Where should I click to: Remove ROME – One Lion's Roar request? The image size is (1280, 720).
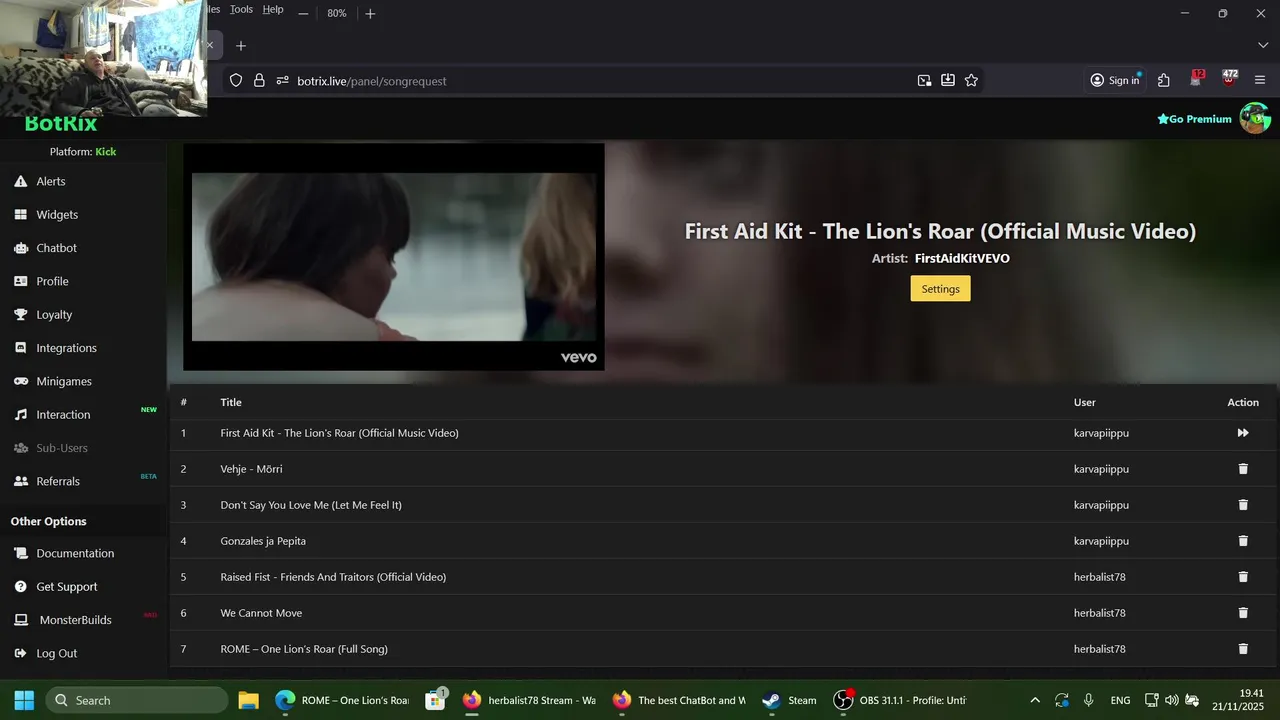click(x=1243, y=649)
